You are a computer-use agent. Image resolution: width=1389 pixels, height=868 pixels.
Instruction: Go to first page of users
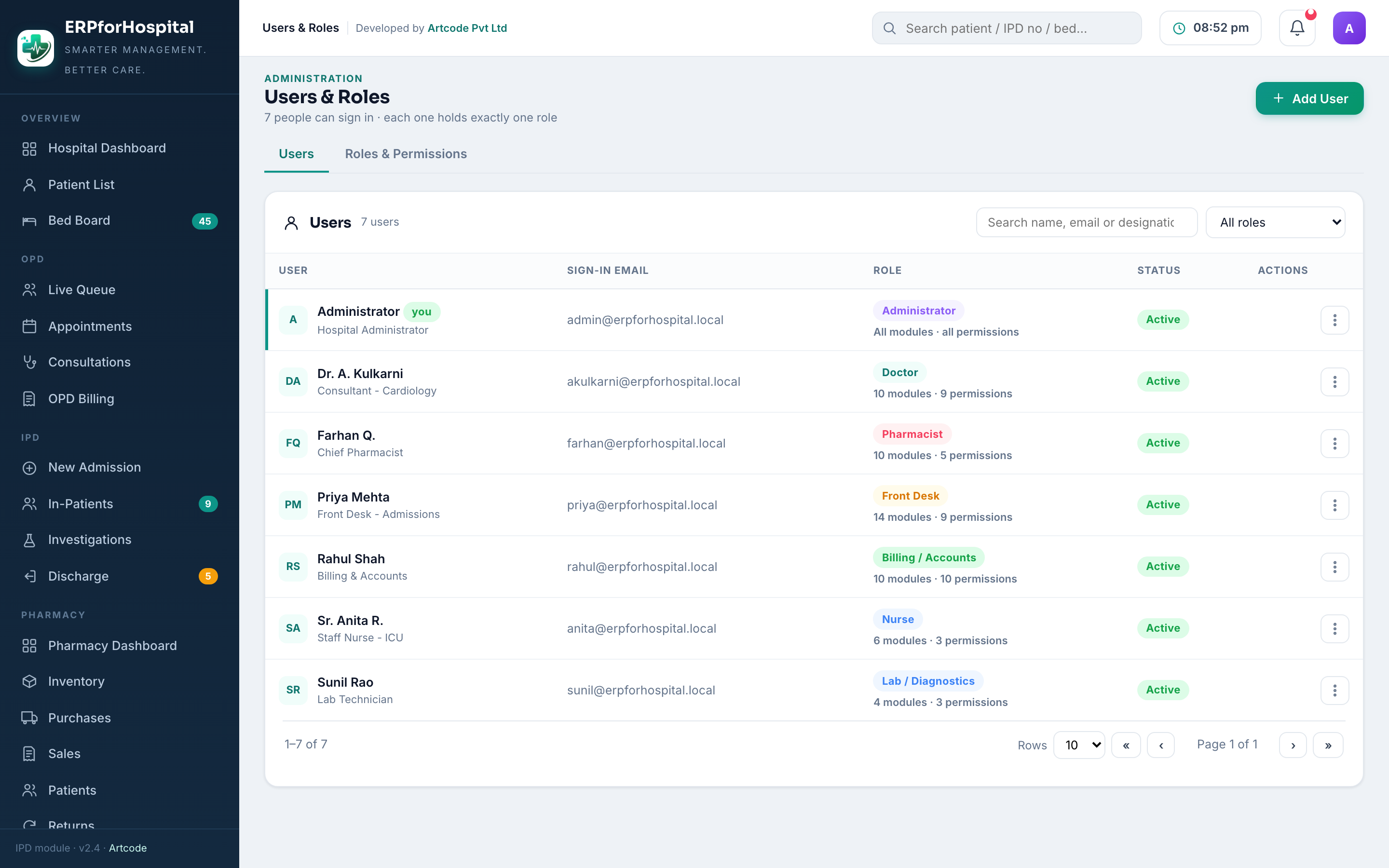[x=1126, y=745]
